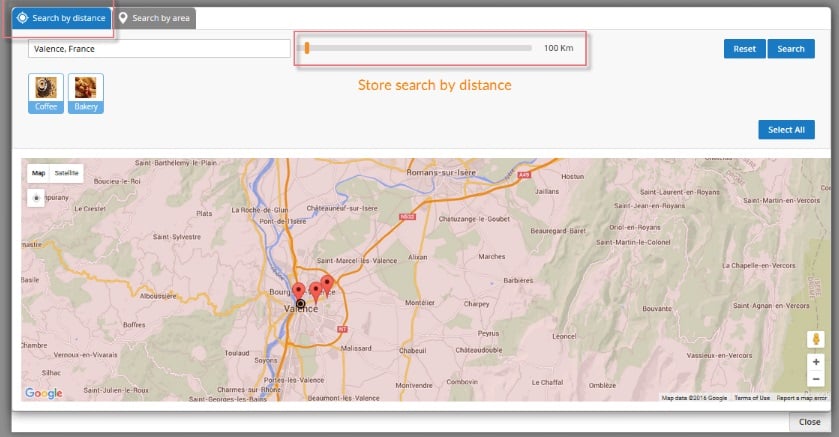This screenshot has height=437, width=839.
Task: Toggle the Coffee category filter
Action: 46,94
